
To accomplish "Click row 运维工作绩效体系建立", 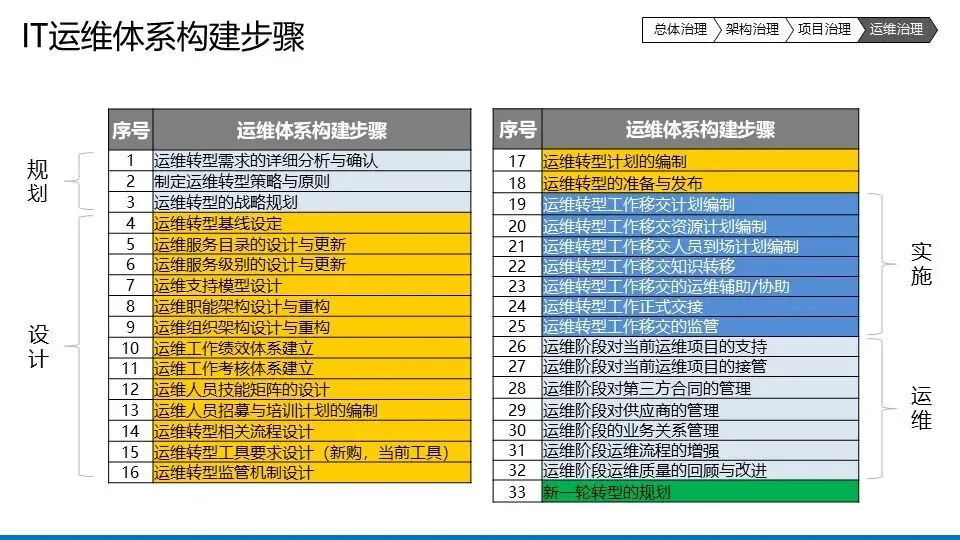I will pos(290,348).
